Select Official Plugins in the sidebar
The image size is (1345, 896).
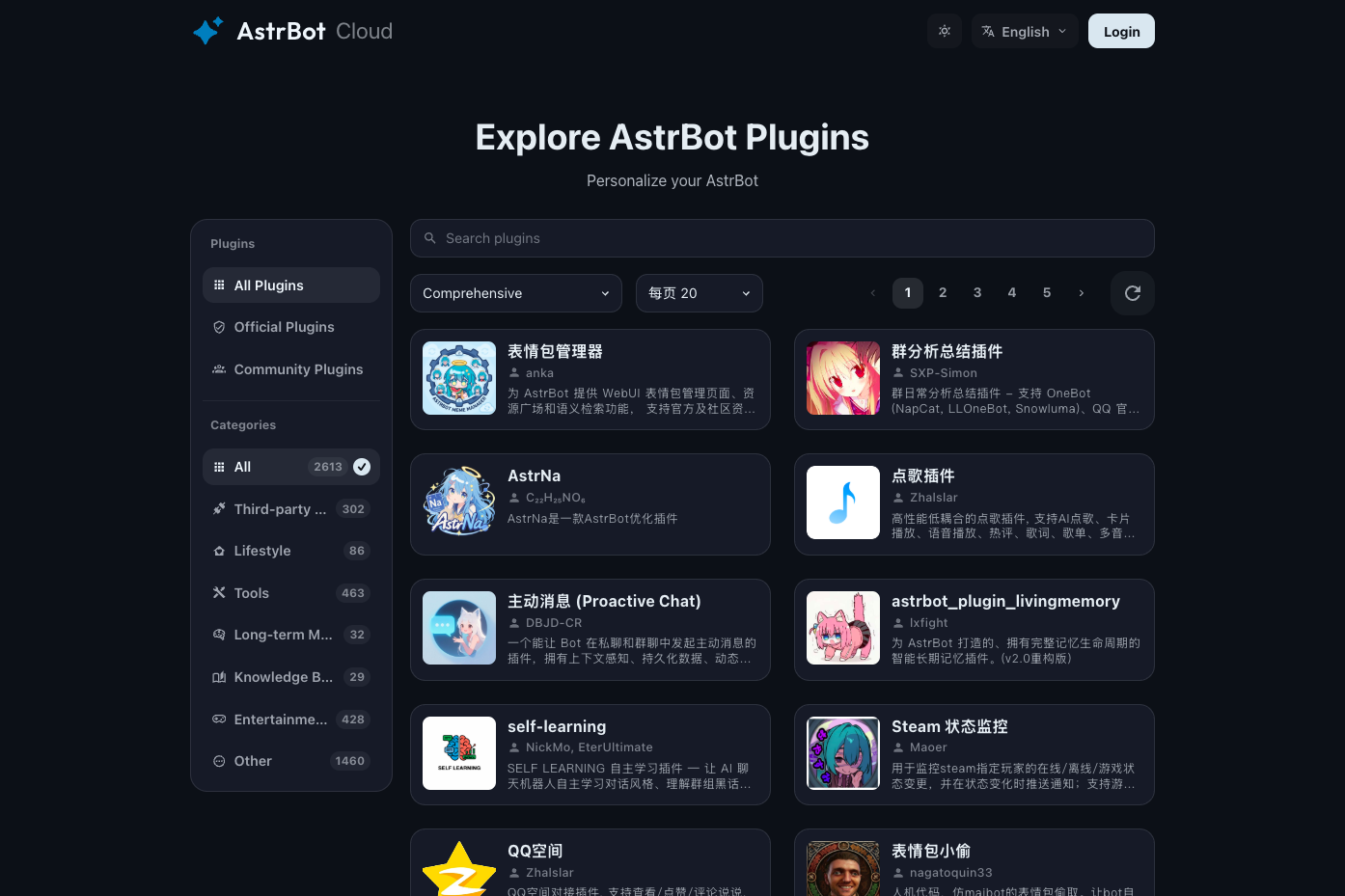click(291, 327)
